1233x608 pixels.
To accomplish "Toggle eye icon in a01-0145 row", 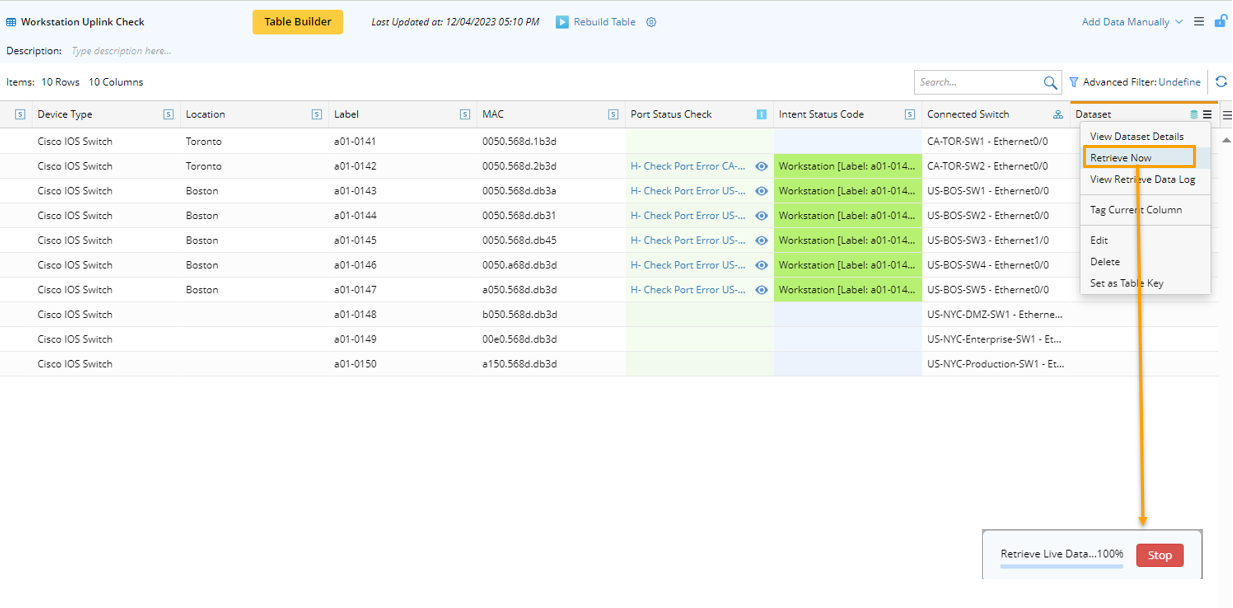I will (761, 240).
